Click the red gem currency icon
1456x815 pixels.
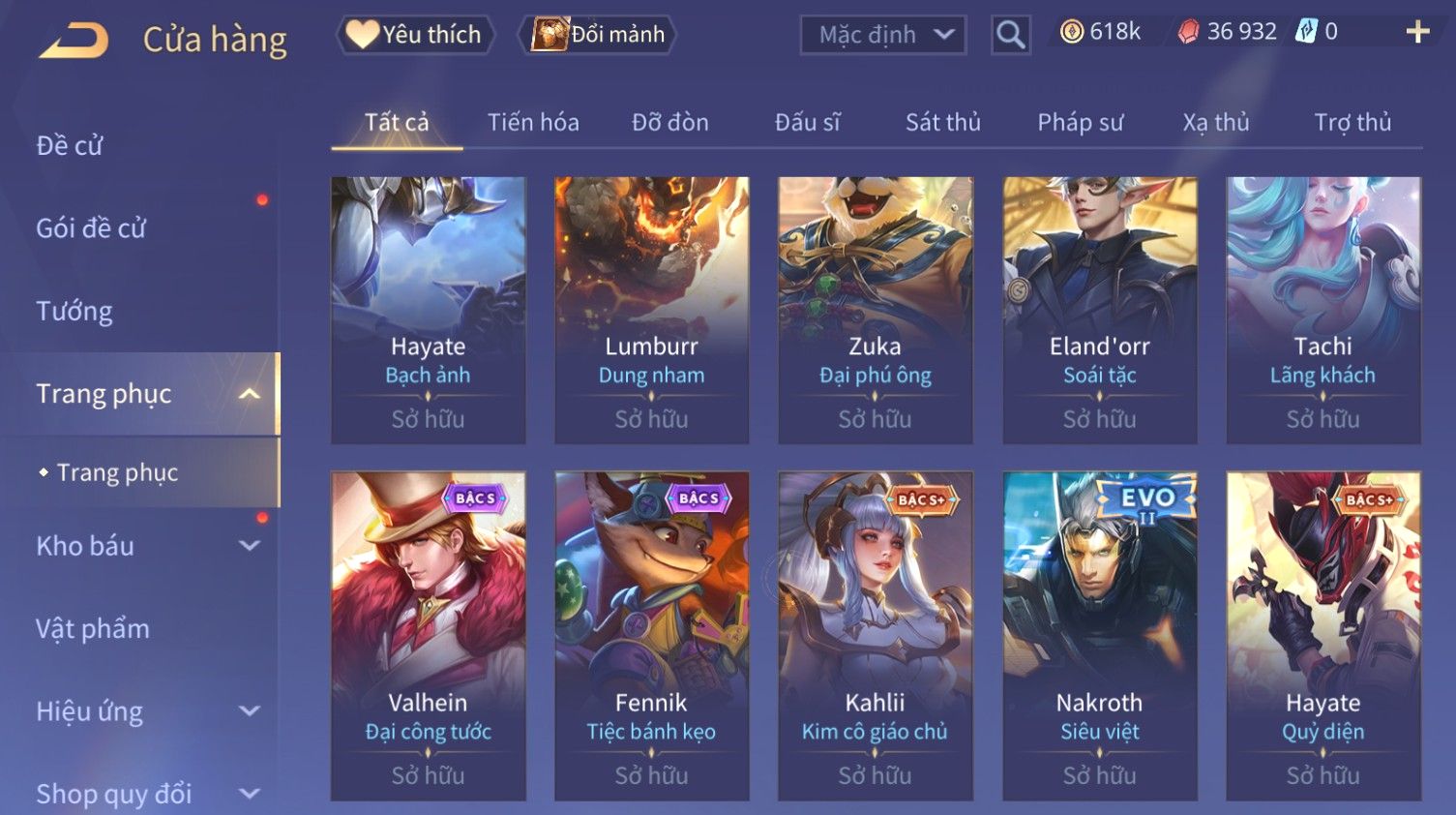tap(1189, 32)
